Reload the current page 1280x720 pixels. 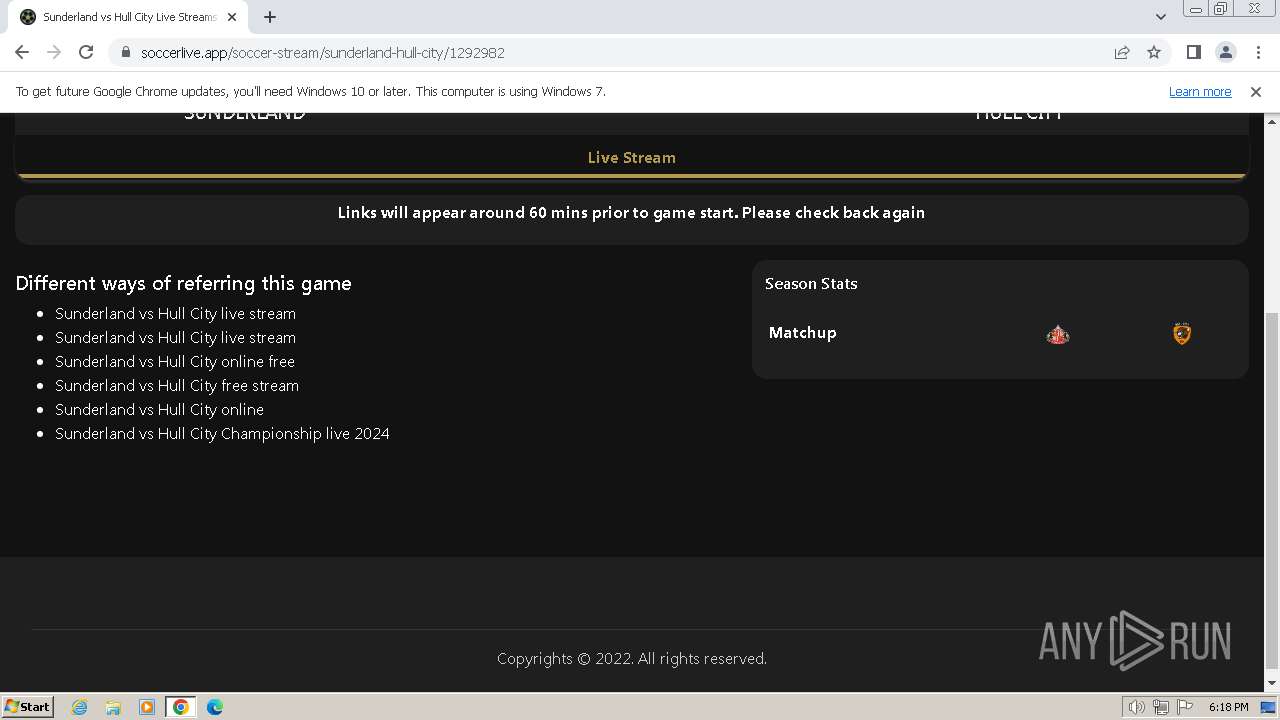(x=86, y=52)
